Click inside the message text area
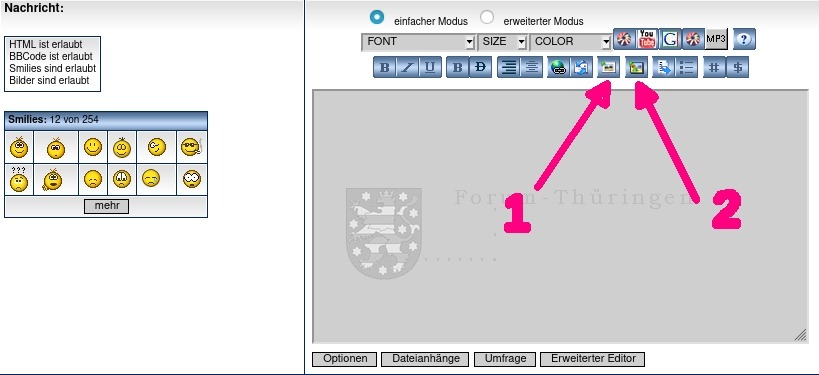This screenshot has height=375, width=819. coord(560,216)
